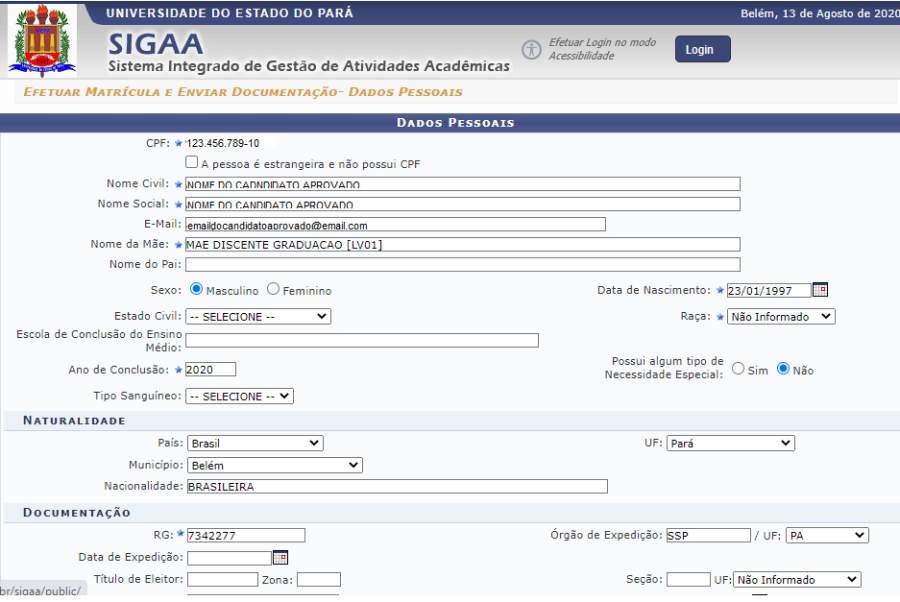Click the E-Mail input field
Image resolution: width=900 pixels, height=602 pixels.
[395, 225]
